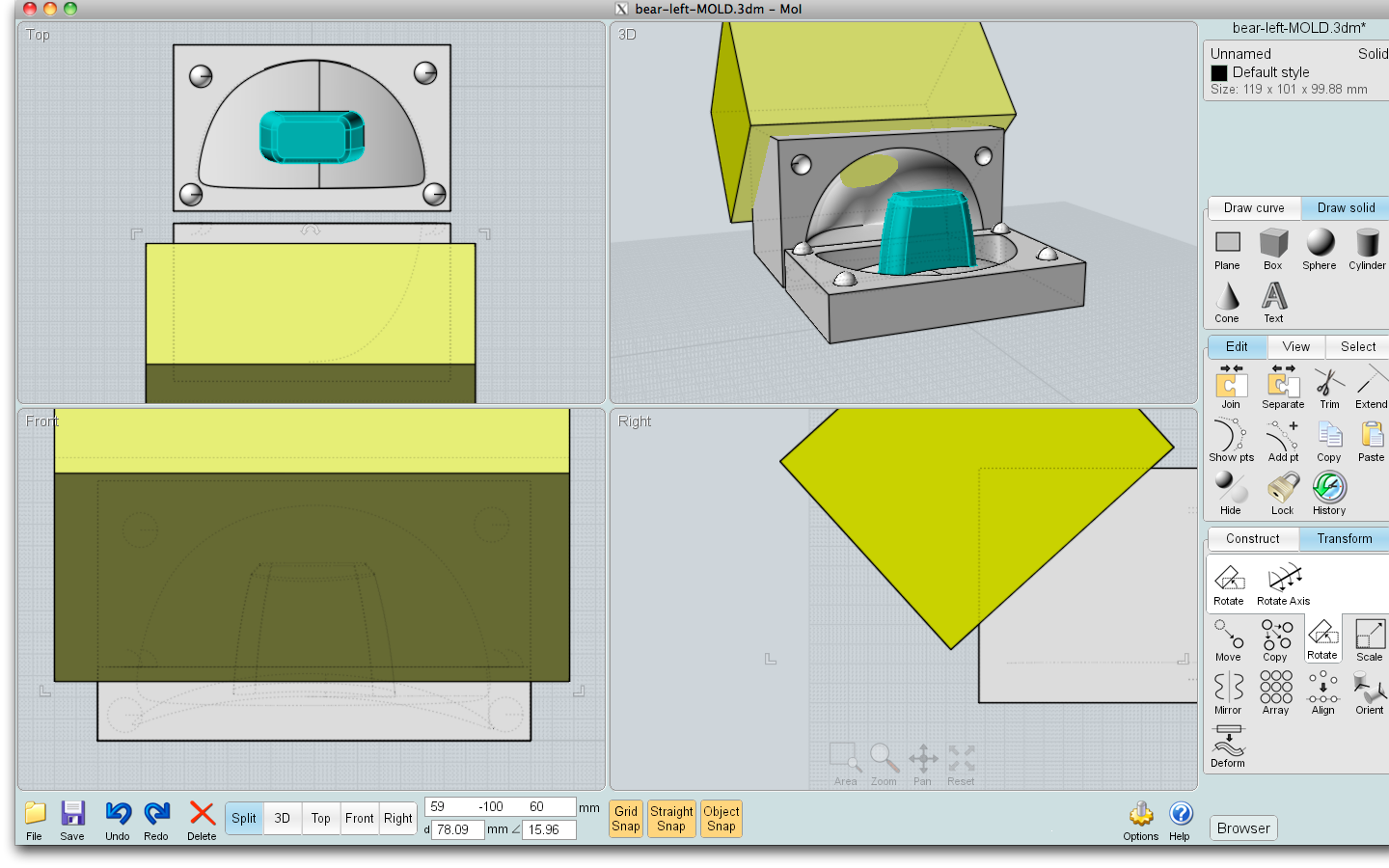Select the Cone solid tool
This screenshot has width=1389, height=868.
click(x=1227, y=302)
